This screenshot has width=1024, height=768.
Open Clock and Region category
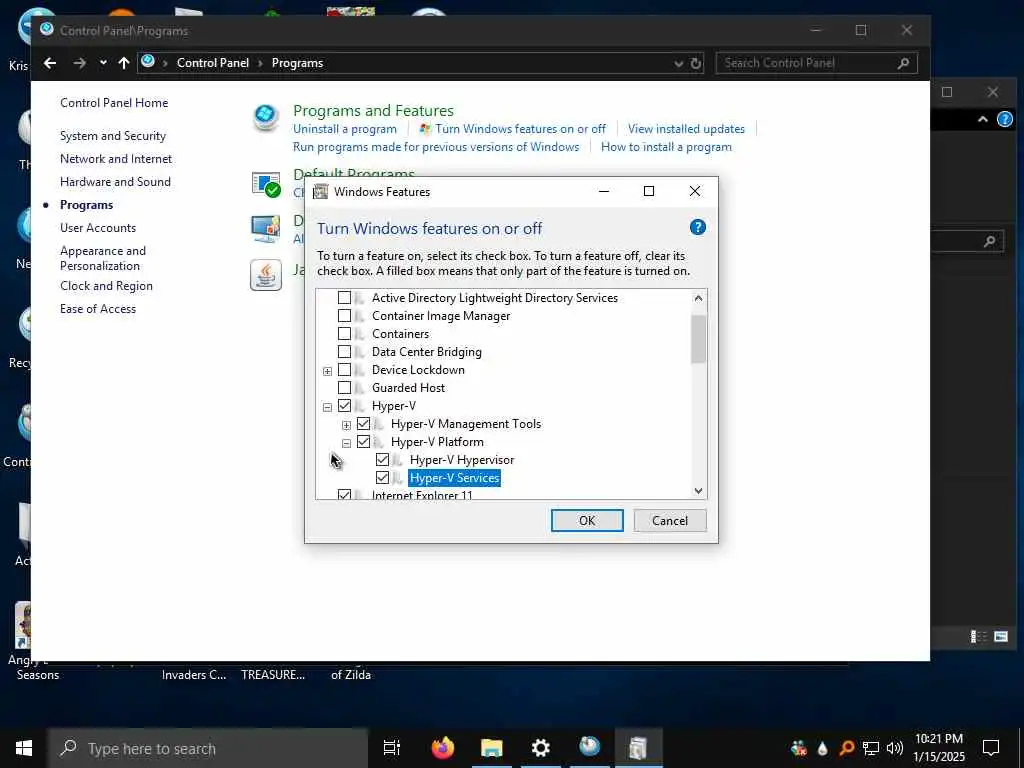tap(106, 286)
